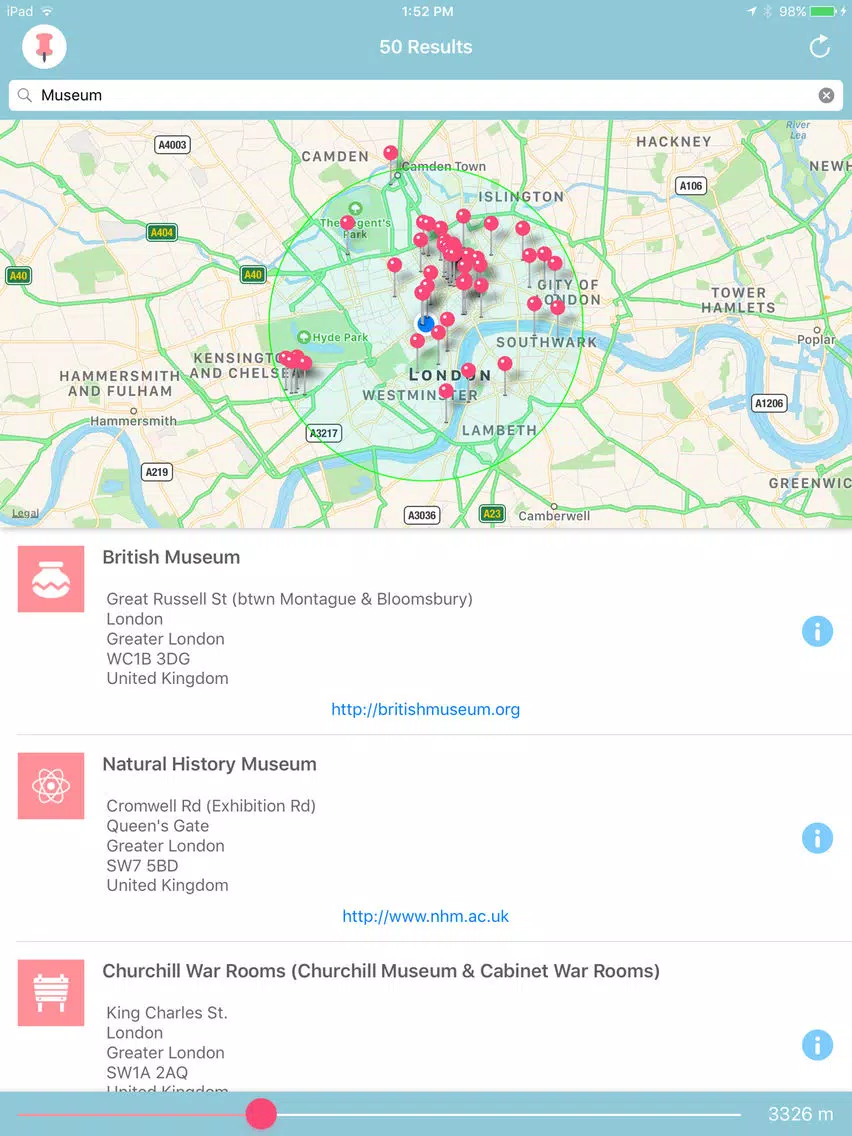The width and height of the screenshot is (852, 1136).
Task: Tap the A4003 road badge on map
Action: (x=172, y=145)
